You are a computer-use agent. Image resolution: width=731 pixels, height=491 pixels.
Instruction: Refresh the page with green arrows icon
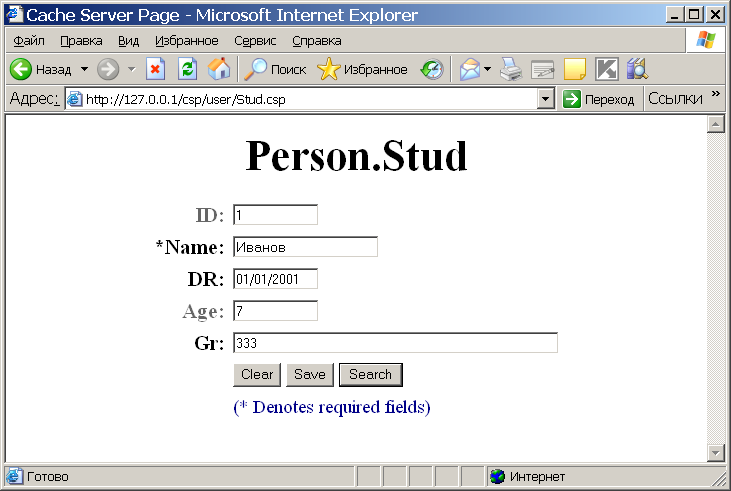(187, 69)
